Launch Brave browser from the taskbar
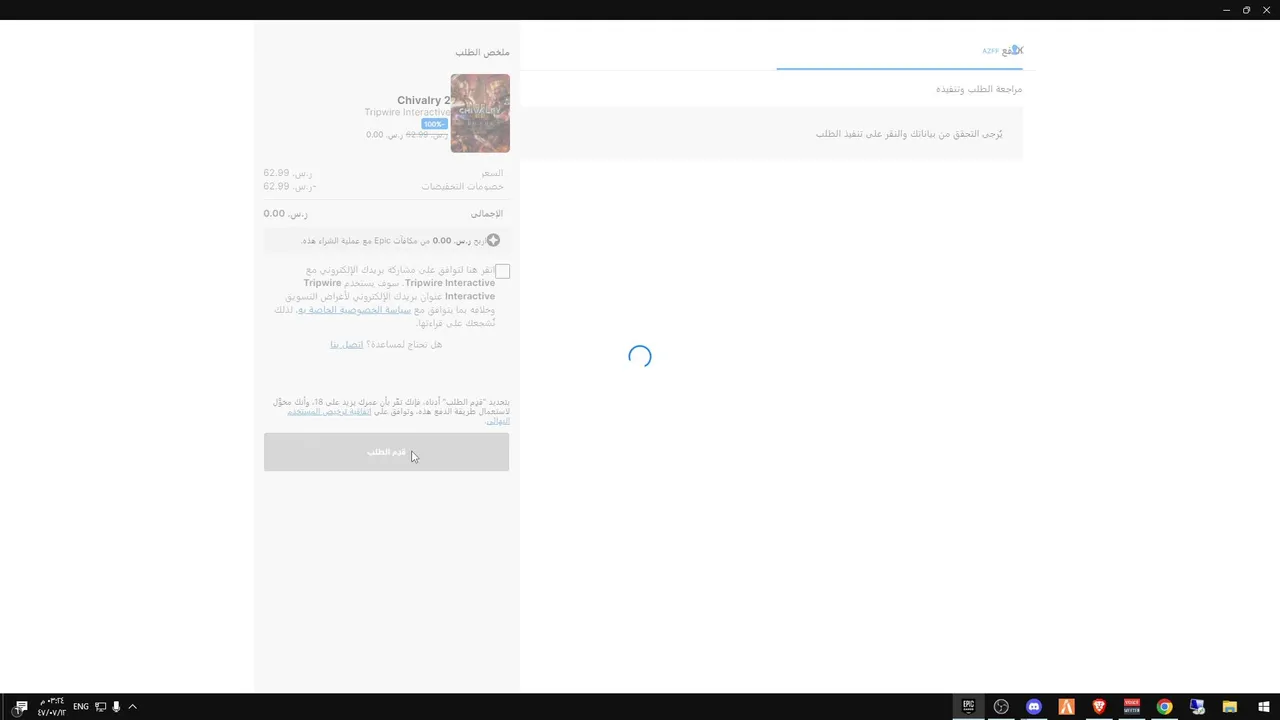 click(x=1099, y=707)
